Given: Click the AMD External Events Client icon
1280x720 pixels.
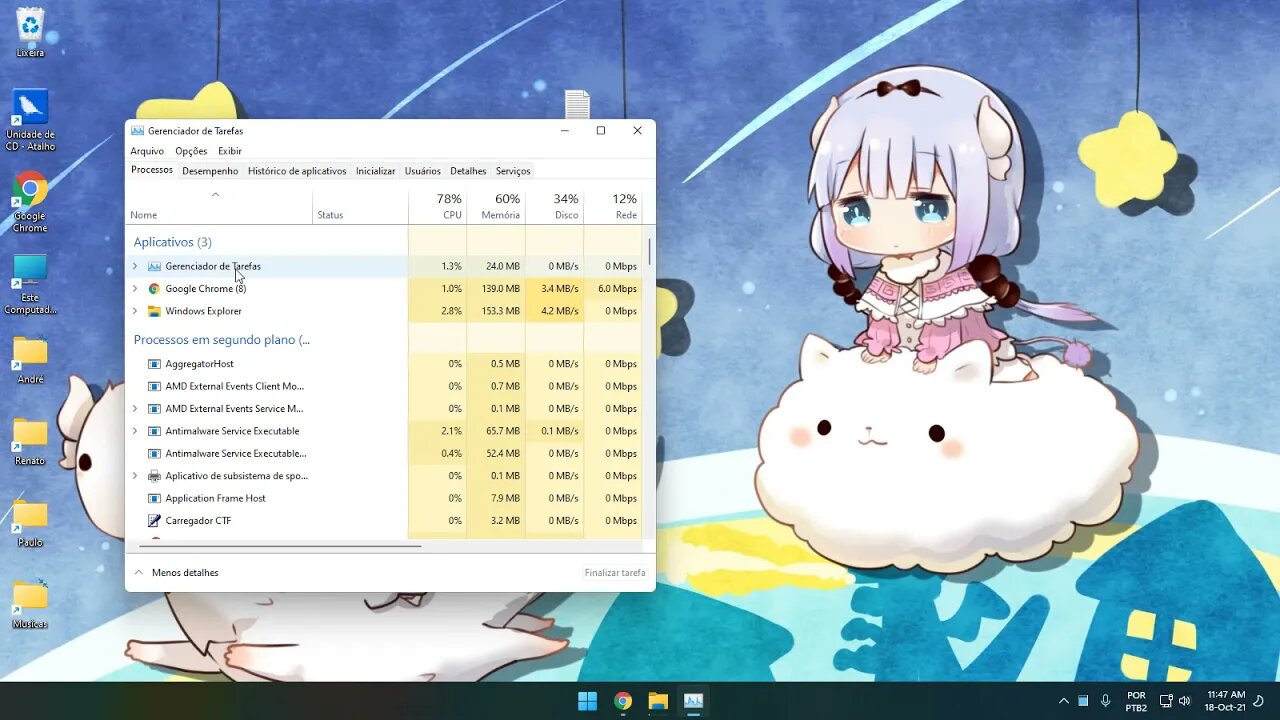Looking at the screenshot, I should coord(154,386).
